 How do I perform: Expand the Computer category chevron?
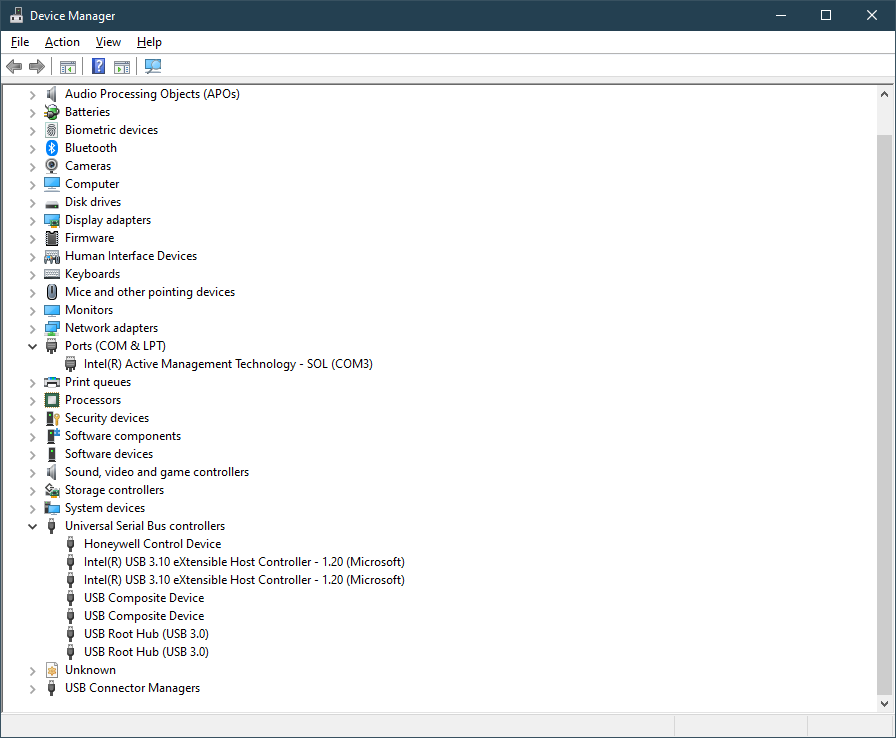click(x=33, y=184)
